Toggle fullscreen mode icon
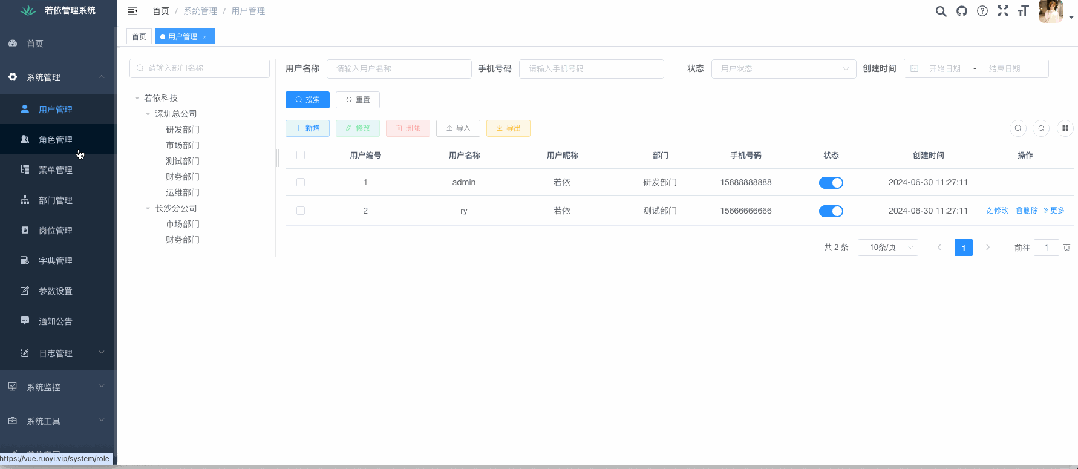Image resolution: width=1078 pixels, height=469 pixels. pos(1002,11)
